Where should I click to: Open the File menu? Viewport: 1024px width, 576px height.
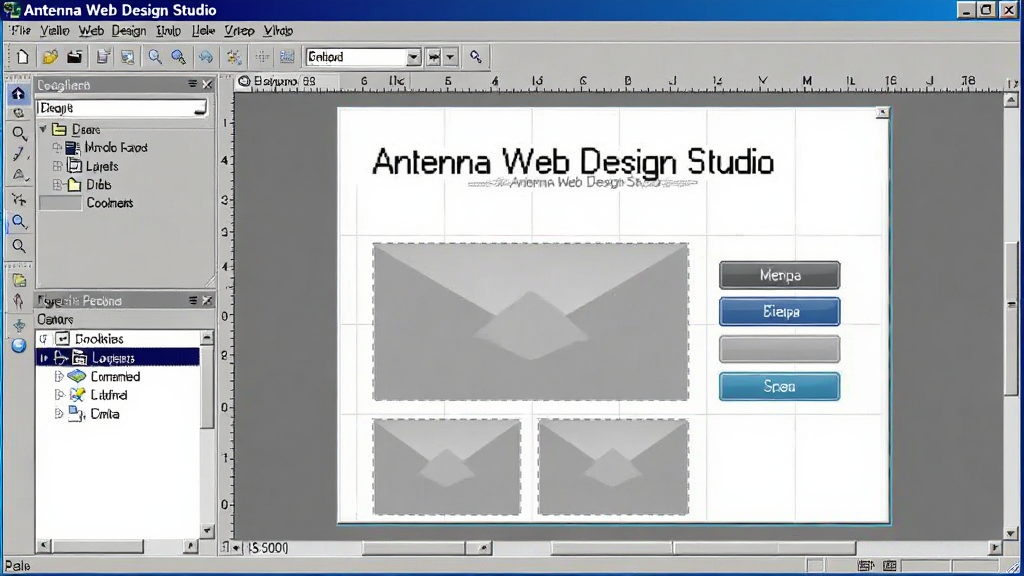pyautogui.click(x=20, y=31)
